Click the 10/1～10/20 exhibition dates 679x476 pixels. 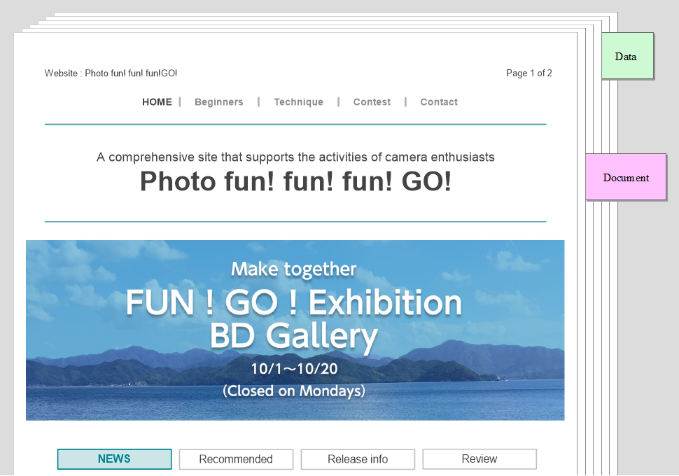[294, 369]
